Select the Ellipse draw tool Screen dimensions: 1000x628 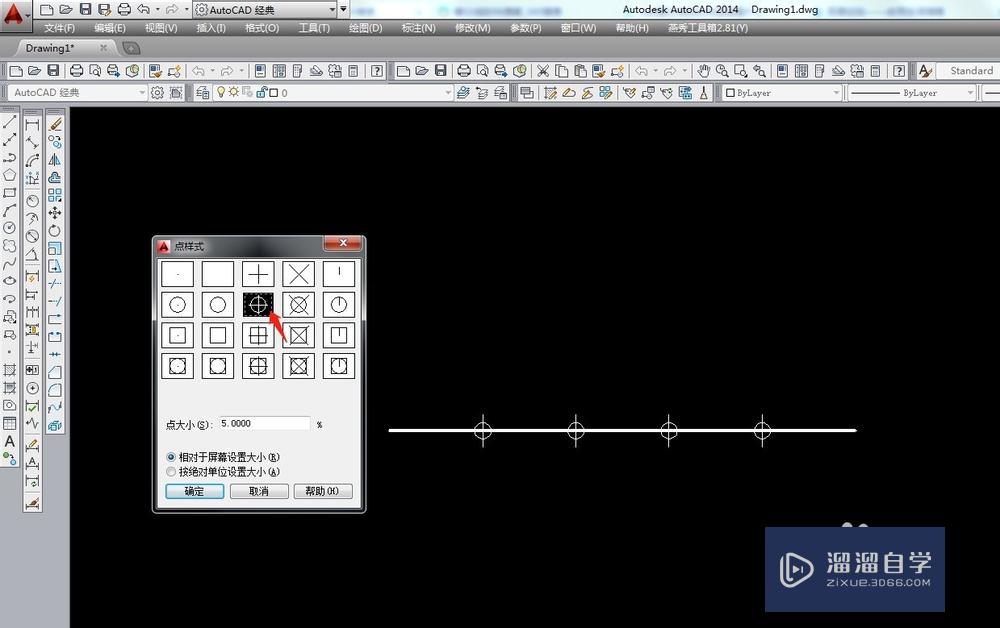(10, 281)
